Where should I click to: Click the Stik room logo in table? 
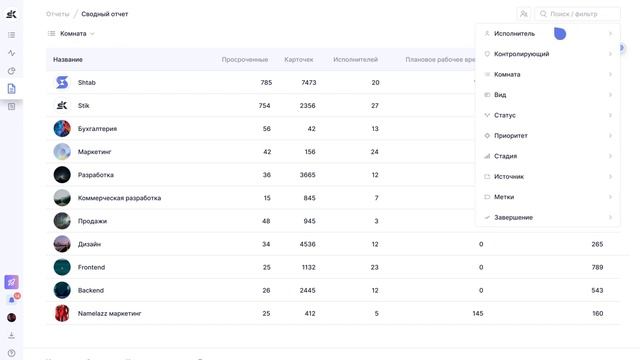(x=62, y=105)
